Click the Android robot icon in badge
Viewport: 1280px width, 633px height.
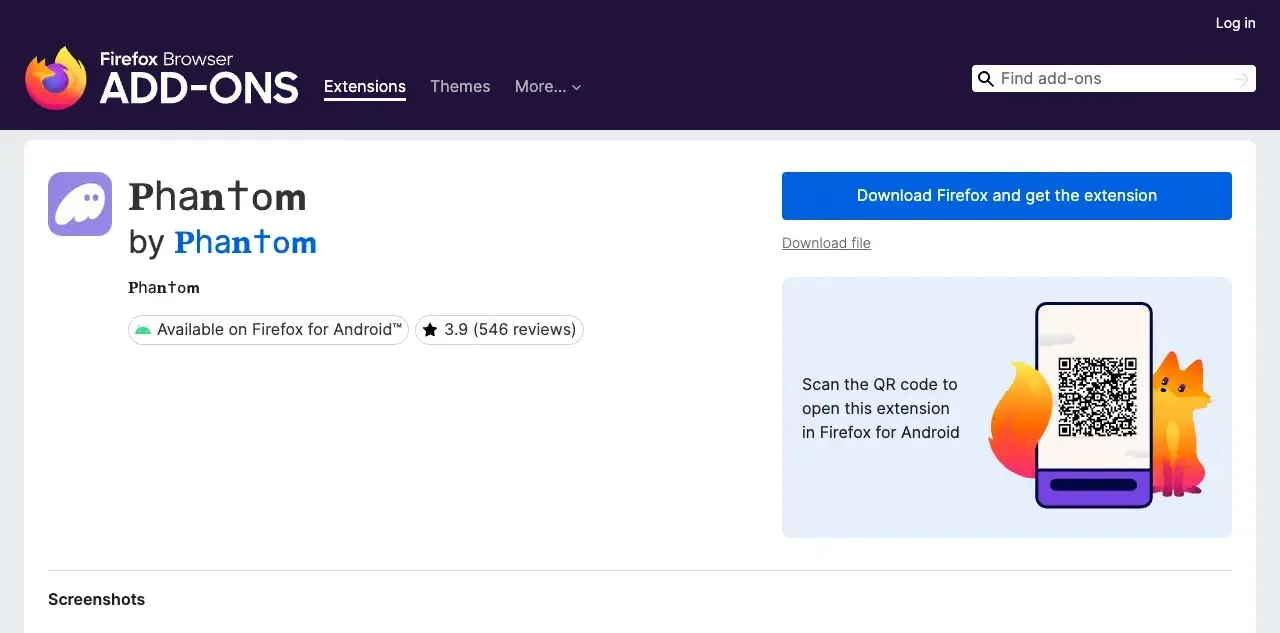pos(143,330)
